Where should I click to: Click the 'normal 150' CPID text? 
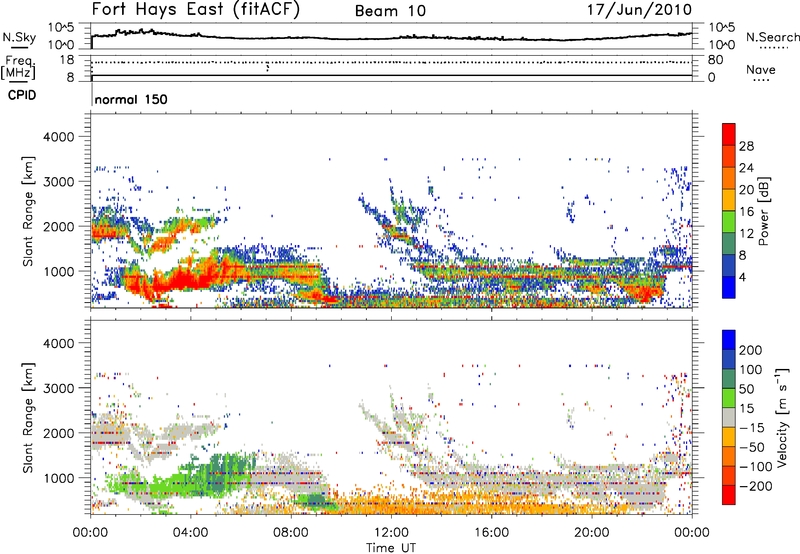(x=131, y=99)
